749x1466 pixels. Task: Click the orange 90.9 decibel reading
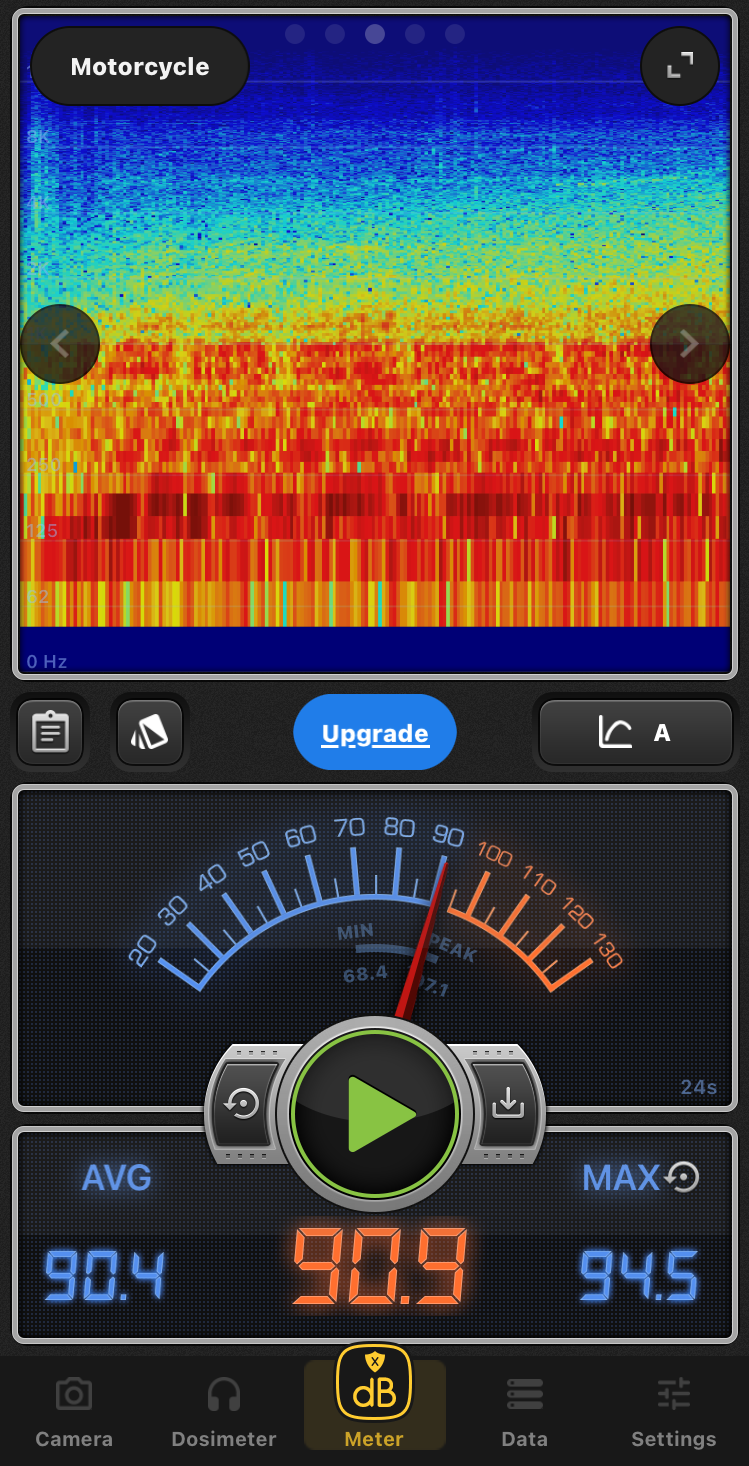pos(379,1267)
